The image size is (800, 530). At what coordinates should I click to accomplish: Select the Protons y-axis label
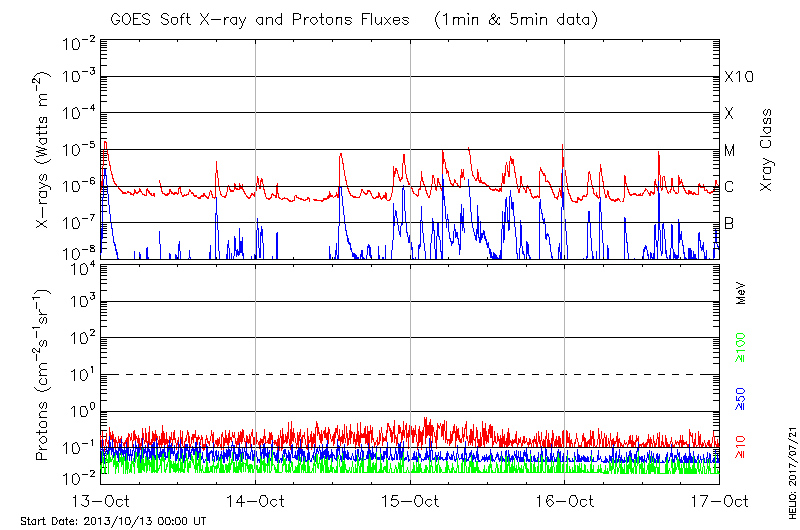click(x=44, y=375)
